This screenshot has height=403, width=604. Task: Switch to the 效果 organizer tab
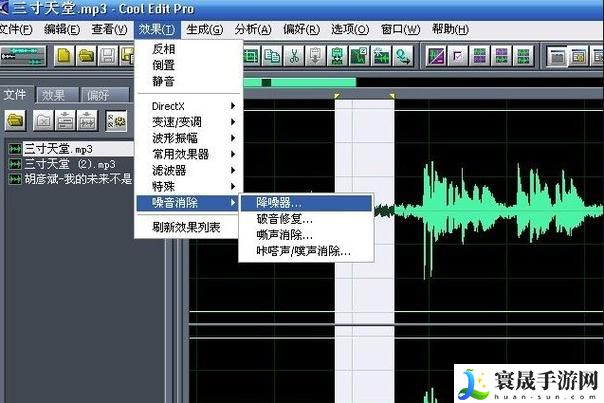57,95
